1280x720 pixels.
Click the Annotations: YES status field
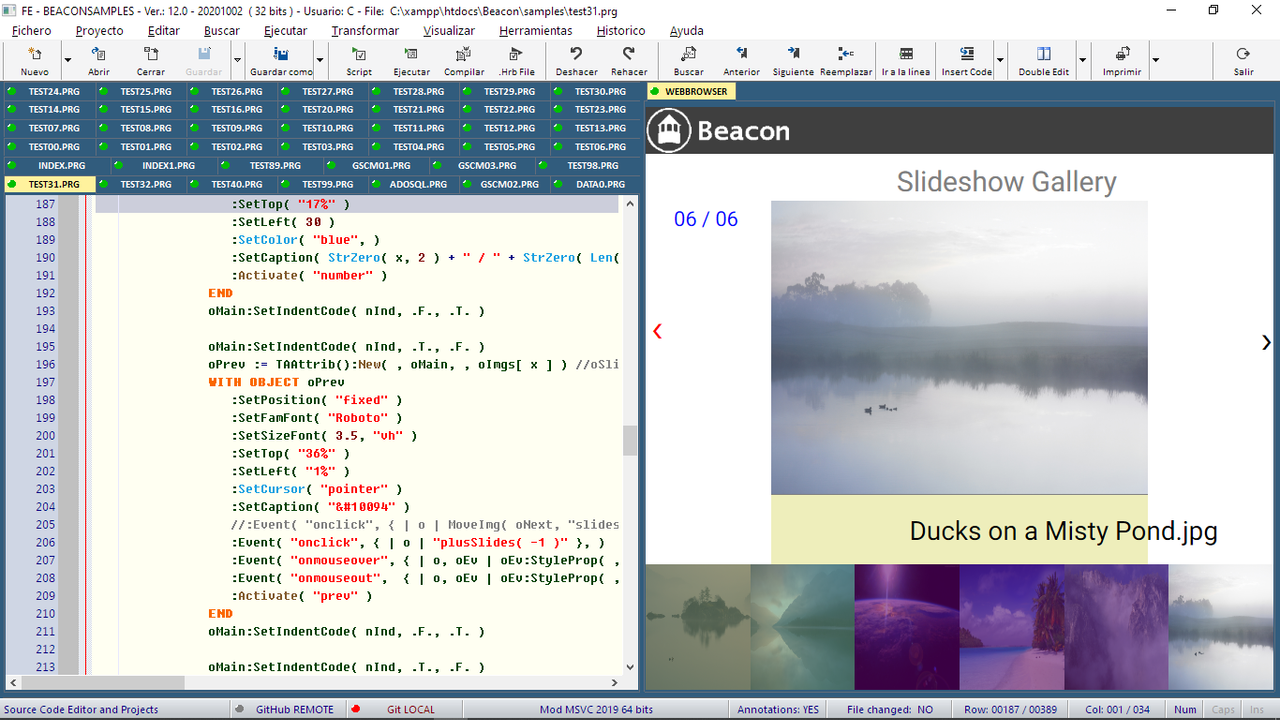tap(778, 709)
